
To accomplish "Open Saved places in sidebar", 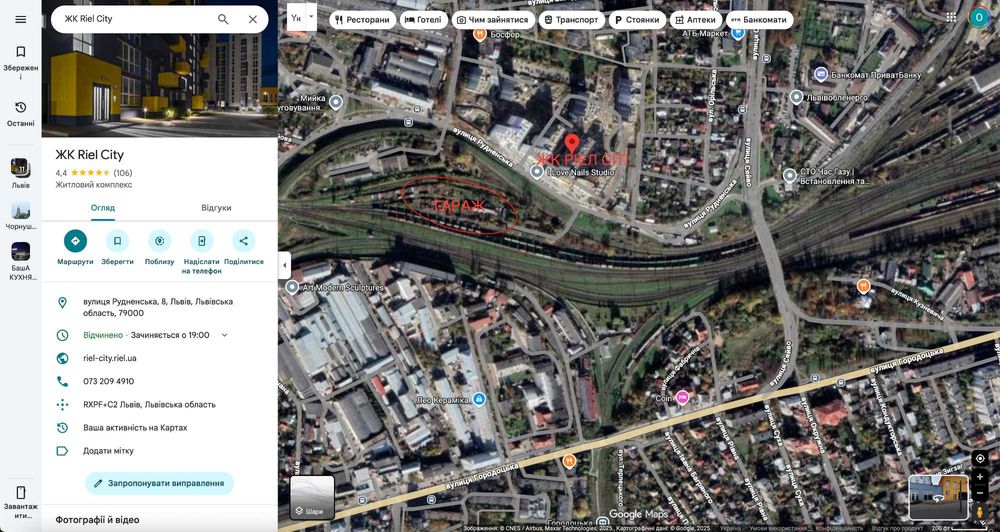I will point(20,63).
